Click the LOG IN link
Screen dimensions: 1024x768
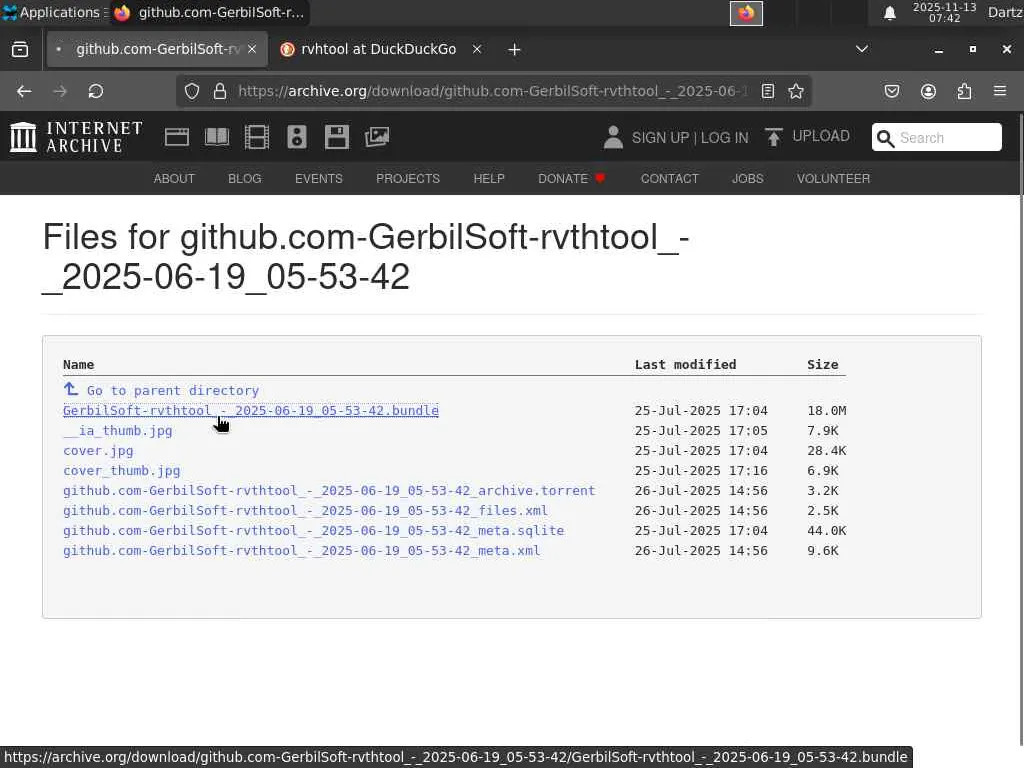click(x=725, y=138)
